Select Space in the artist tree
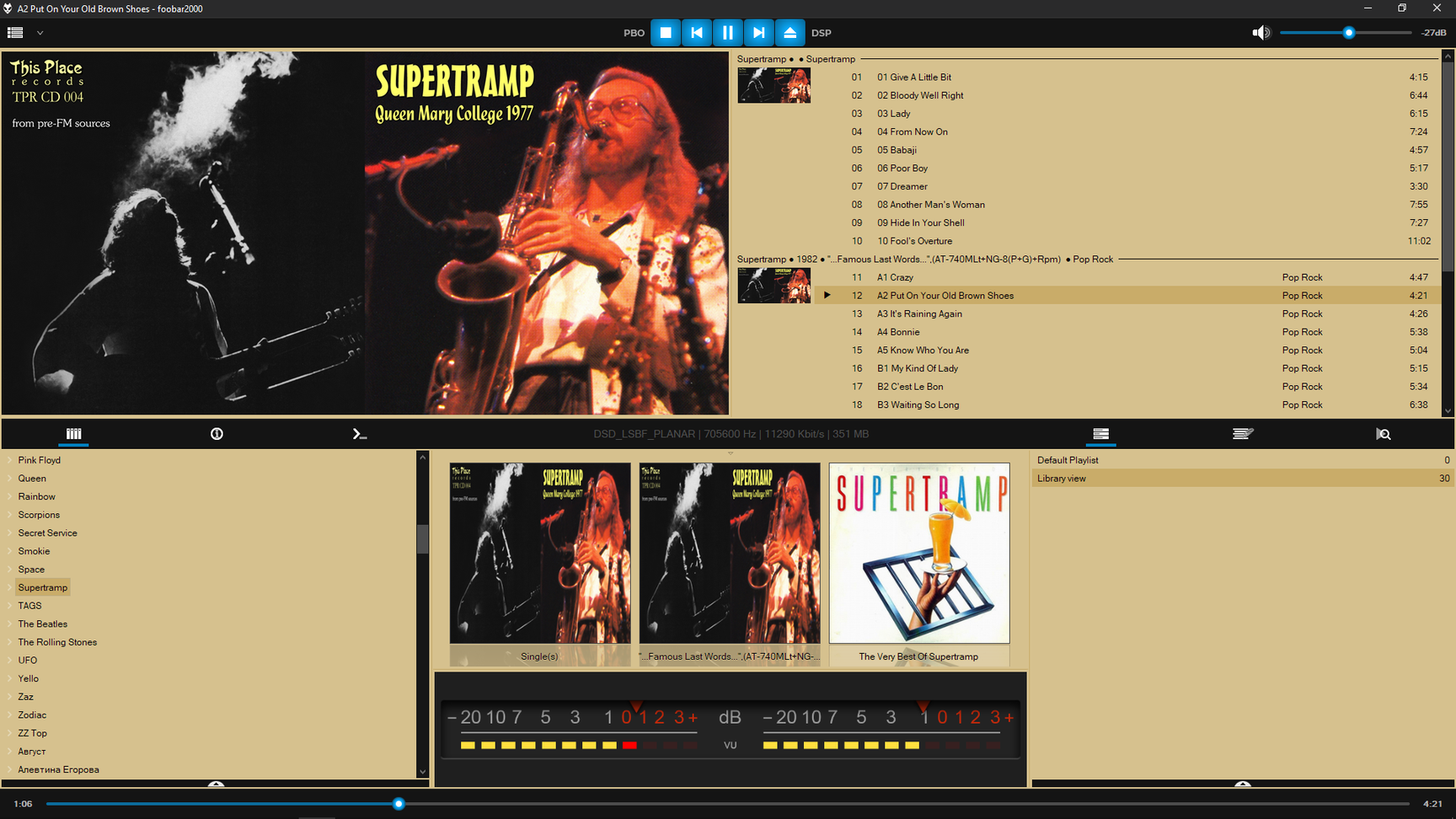 (x=31, y=570)
